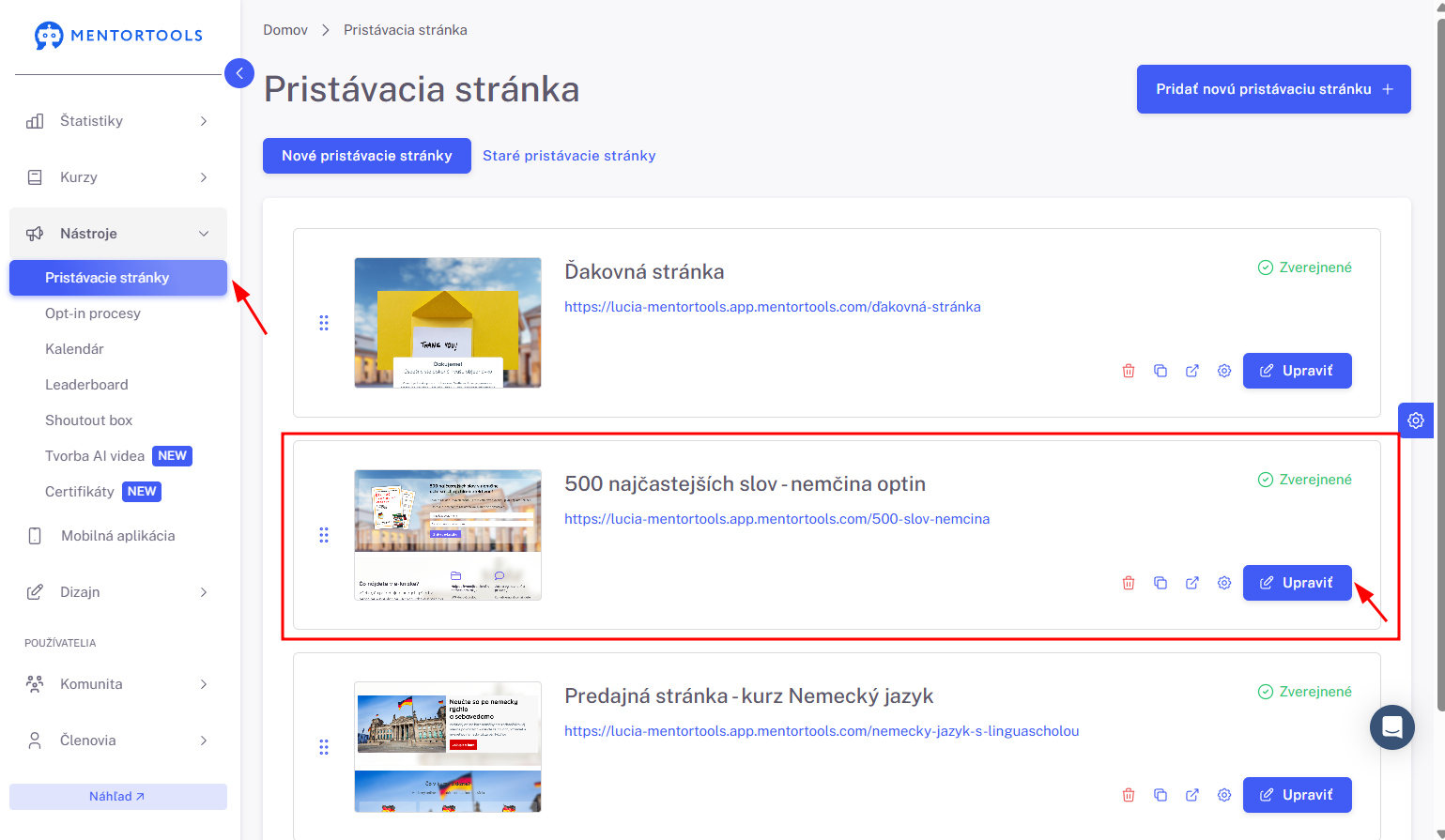Viewport: 1445px width, 840px height.
Task: Open Opt-in procesy menu item
Action: [93, 313]
